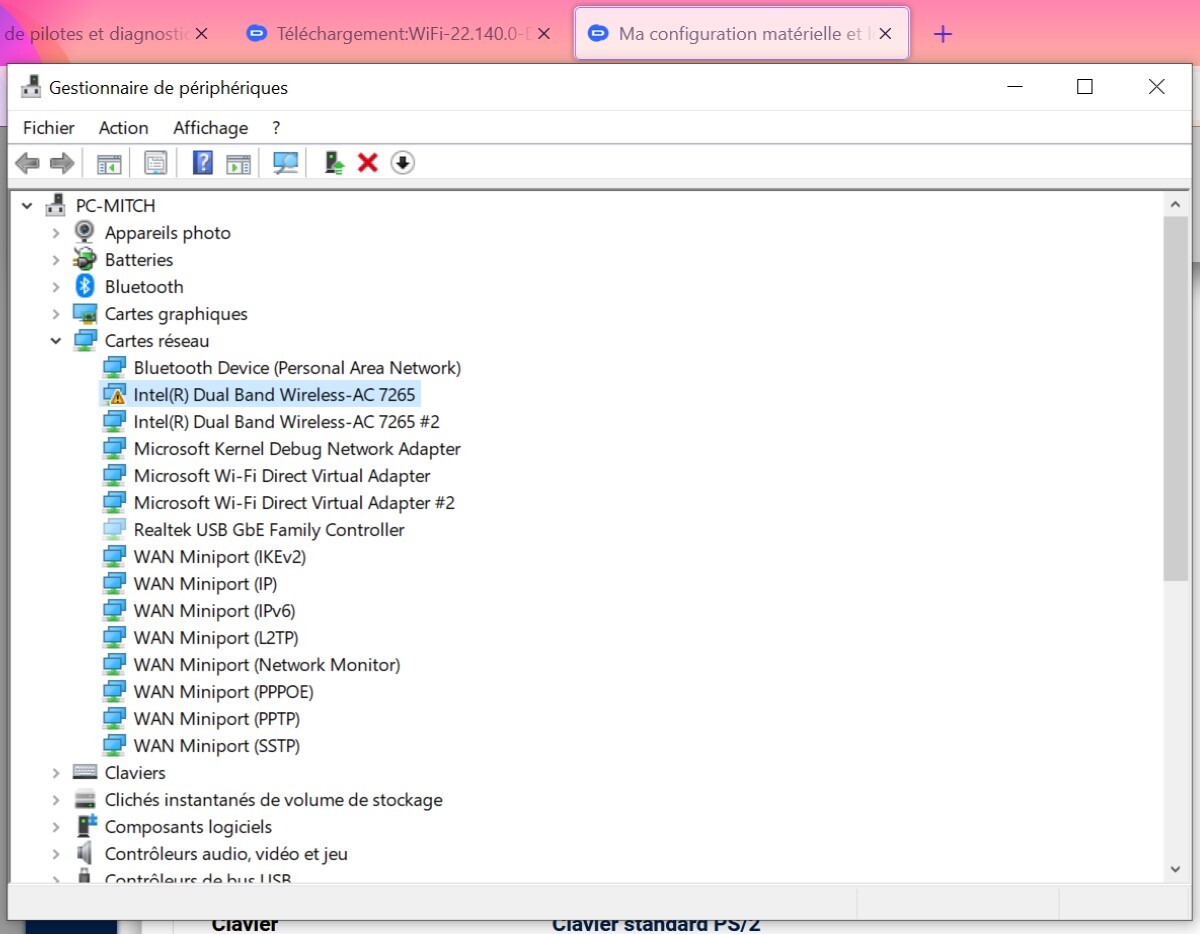Open a new browser tab with plus

click(942, 34)
